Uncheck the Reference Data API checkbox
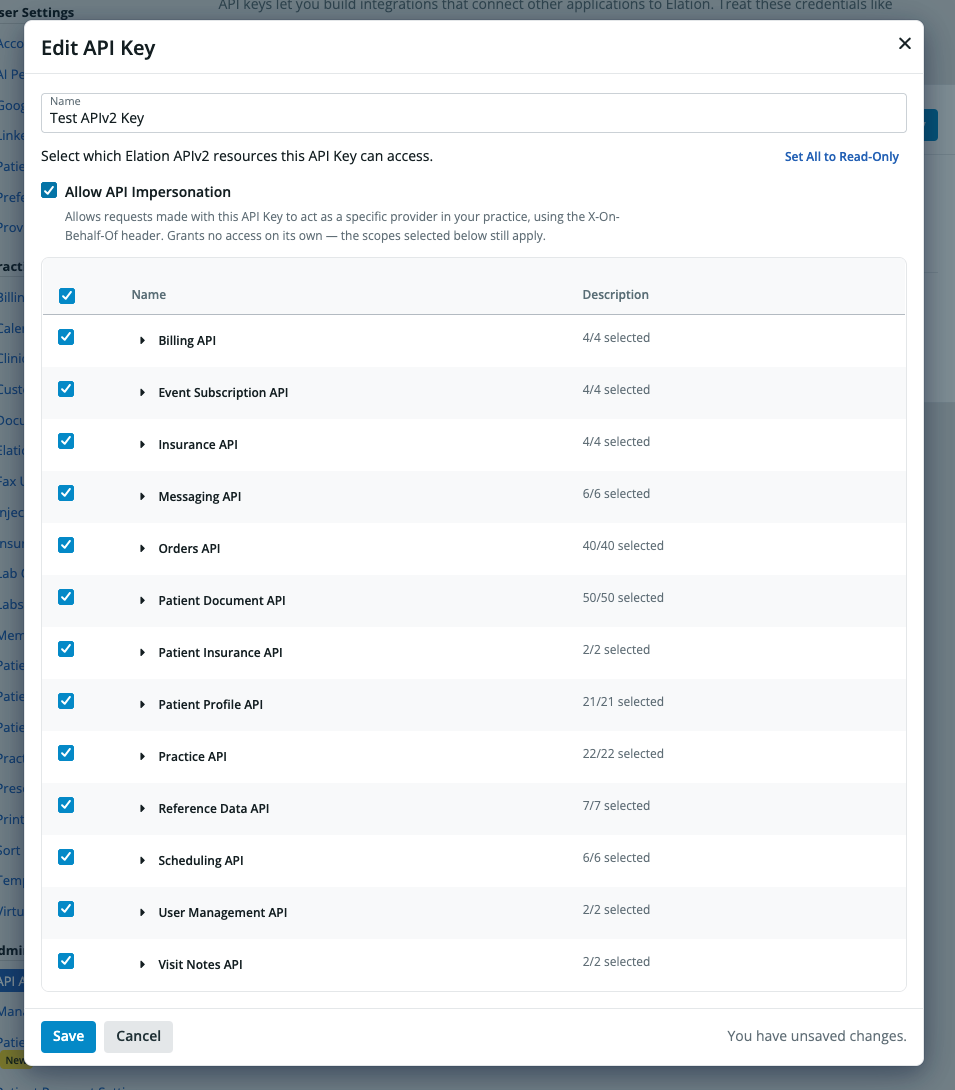 (66, 805)
